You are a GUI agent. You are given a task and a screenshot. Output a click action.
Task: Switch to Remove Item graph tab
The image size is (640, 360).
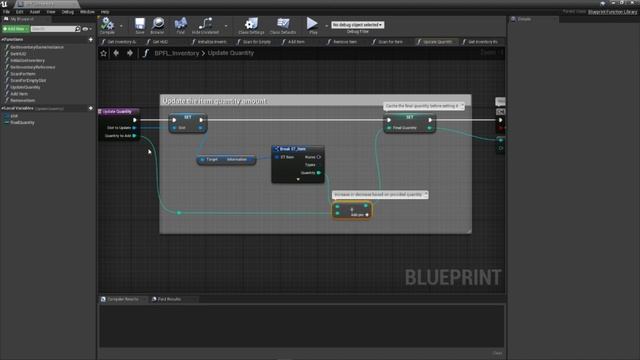coord(345,42)
